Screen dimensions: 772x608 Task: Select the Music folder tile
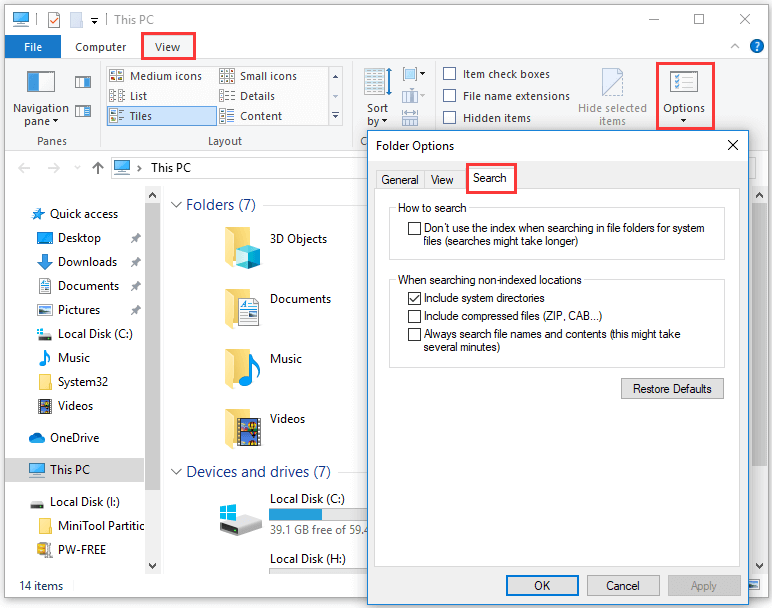click(263, 368)
